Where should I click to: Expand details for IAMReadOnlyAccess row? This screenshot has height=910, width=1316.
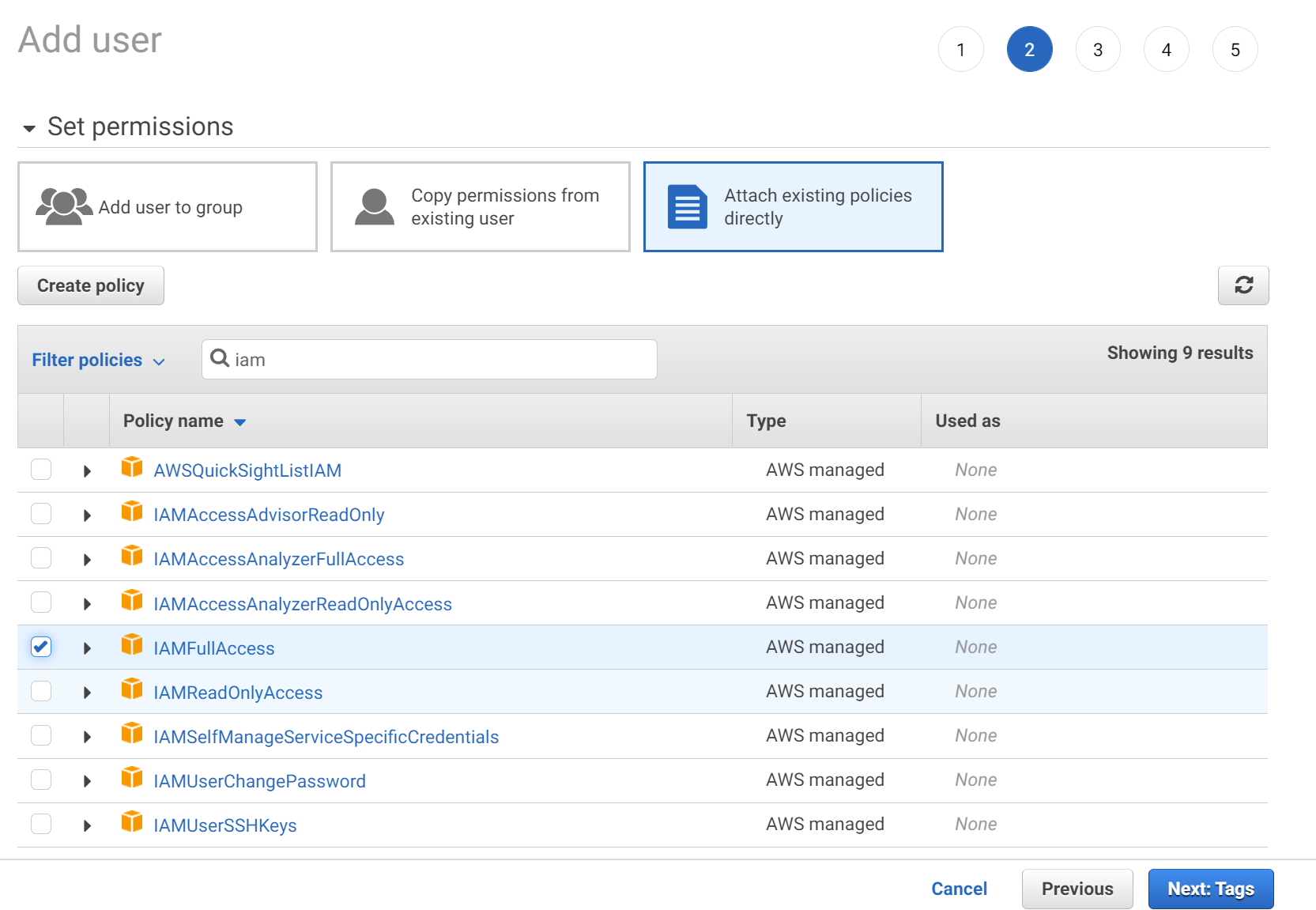[87, 693]
